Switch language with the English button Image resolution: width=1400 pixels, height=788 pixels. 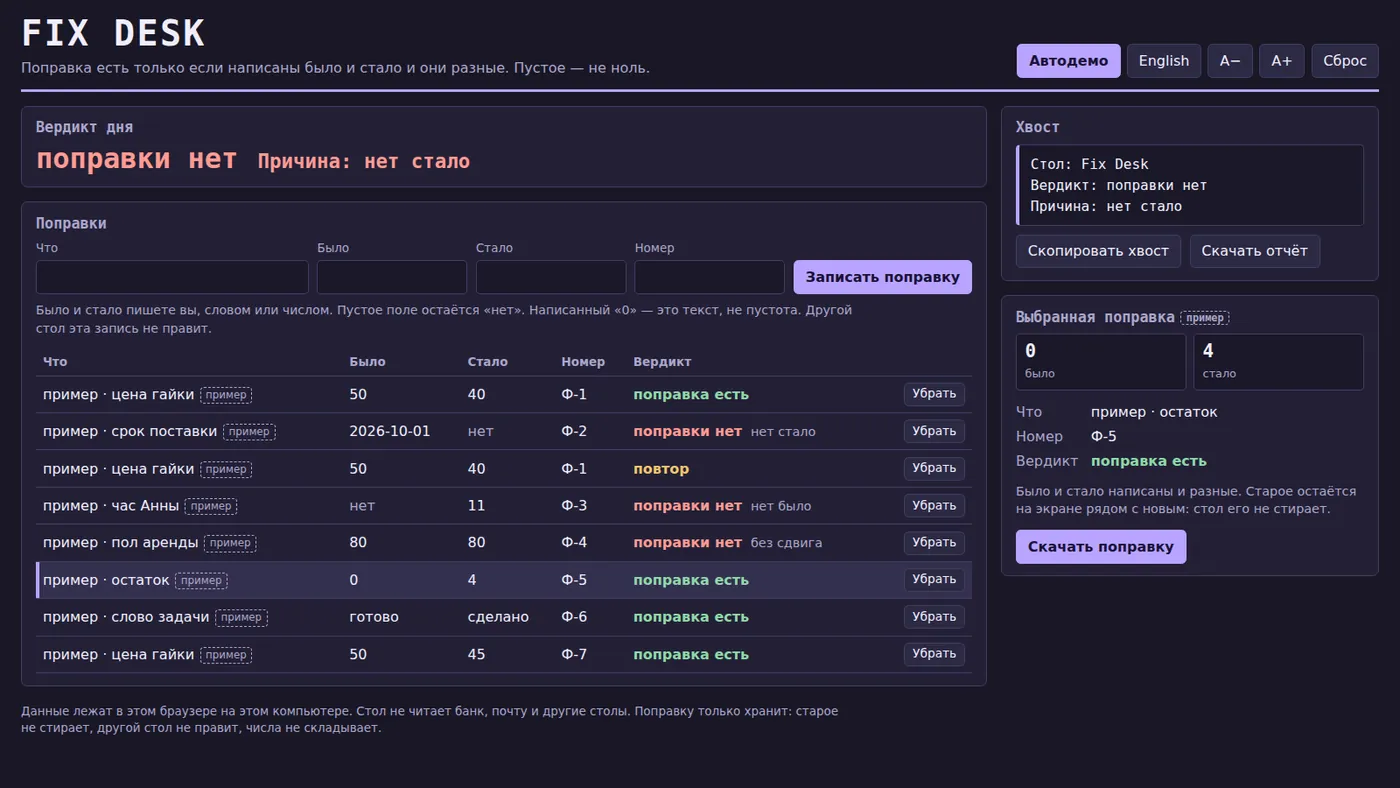[x=1164, y=61]
